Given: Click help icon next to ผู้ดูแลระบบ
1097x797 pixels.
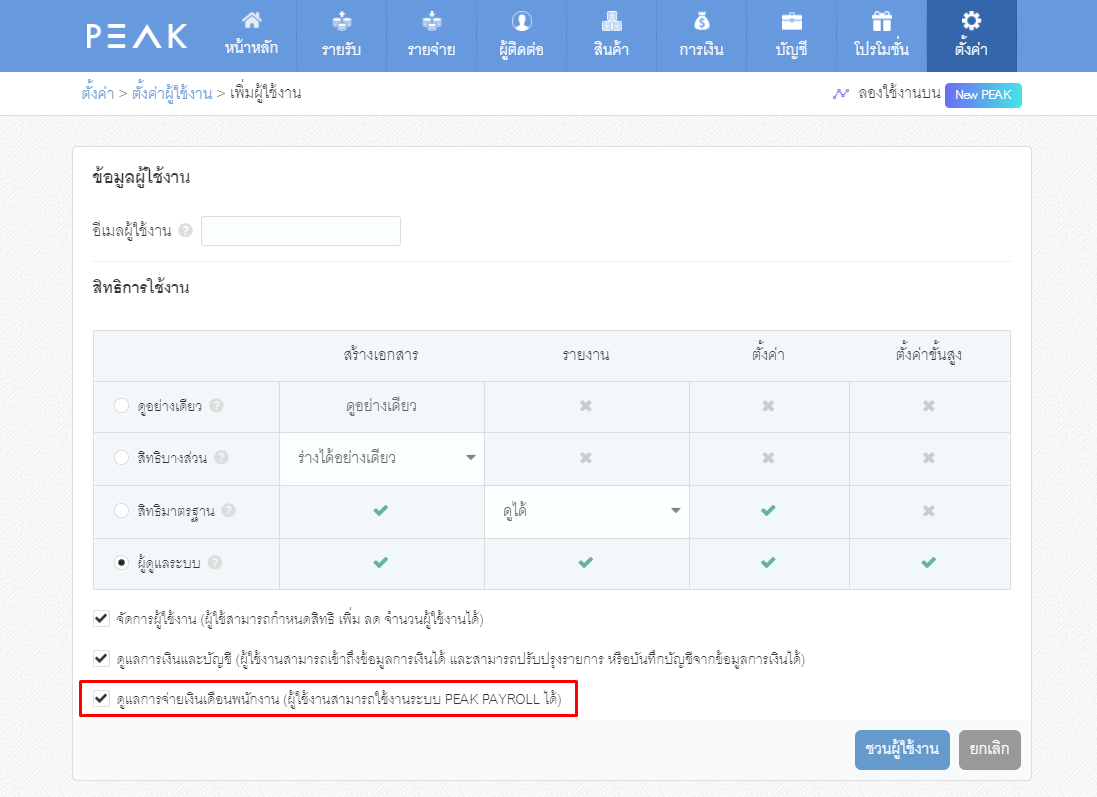Looking at the screenshot, I should click(215, 562).
